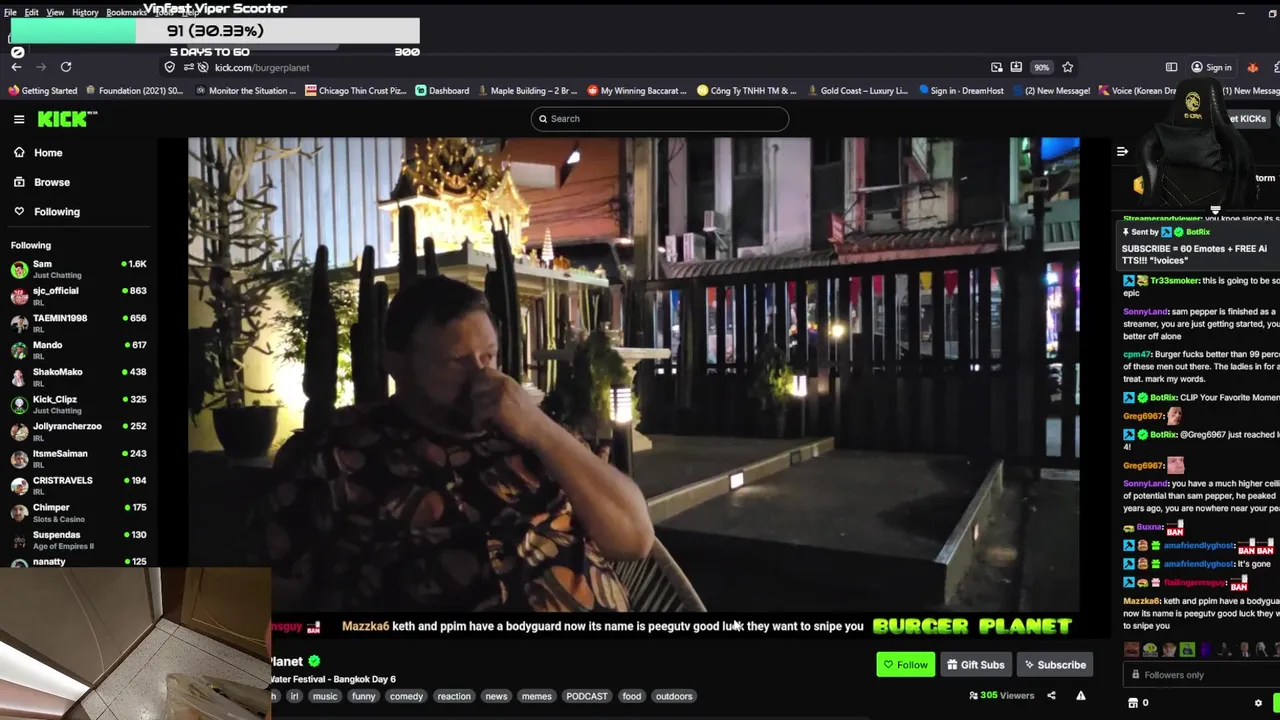Open the chat shop points icon
1280x720 pixels.
pyautogui.click(x=1133, y=703)
